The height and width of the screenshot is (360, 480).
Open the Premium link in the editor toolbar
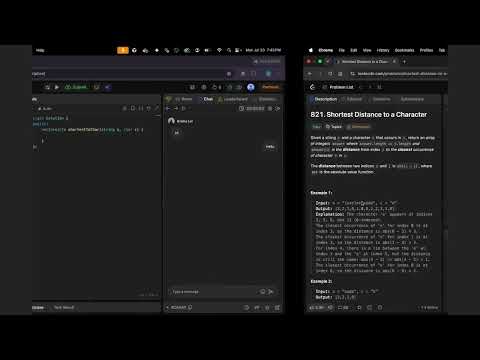coord(270,87)
